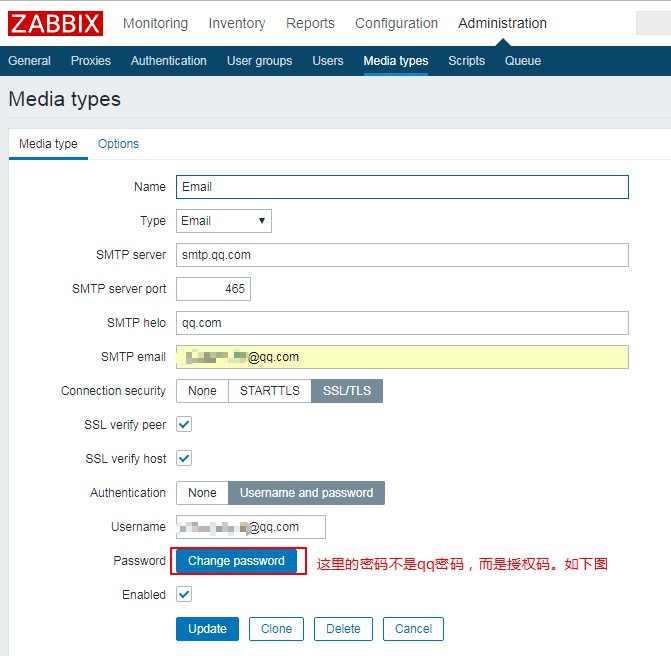Uncheck the SSL verify host checkbox

tap(184, 459)
